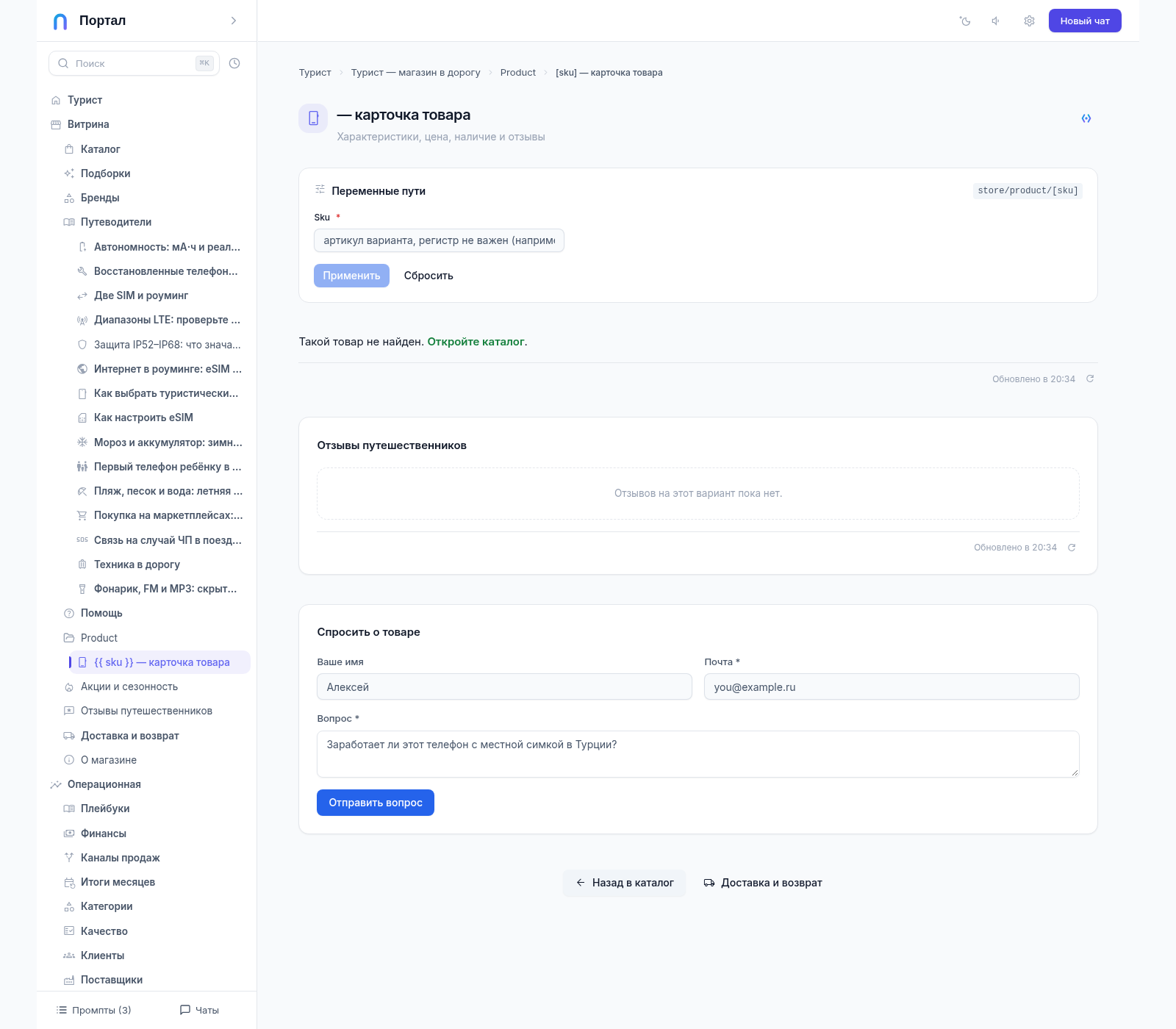Image resolution: width=1176 pixels, height=1029 pixels.
Task: Refresh the product block updated at 20:34
Action: [x=1090, y=379]
